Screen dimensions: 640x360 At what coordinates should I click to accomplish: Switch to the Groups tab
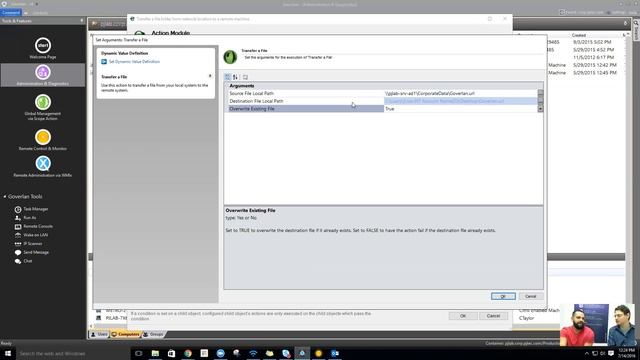153,334
